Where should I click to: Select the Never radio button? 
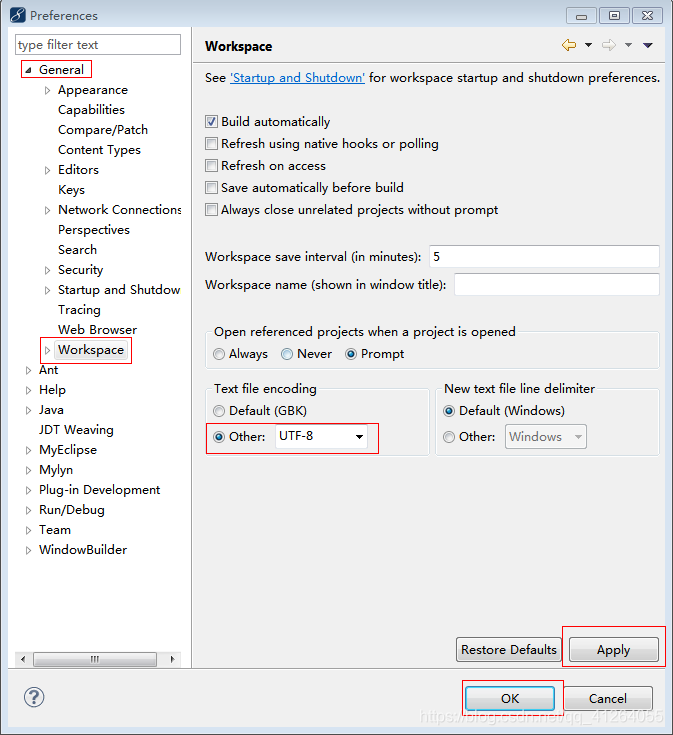[x=287, y=354]
